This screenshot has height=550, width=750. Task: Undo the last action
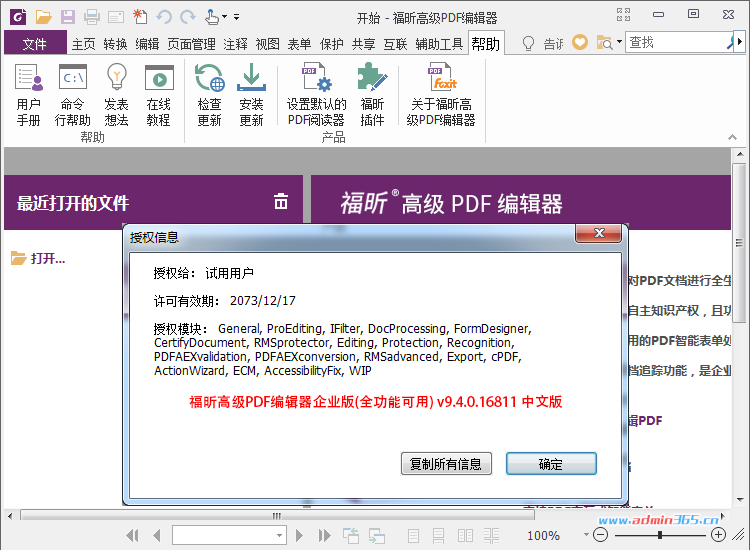(x=164, y=17)
